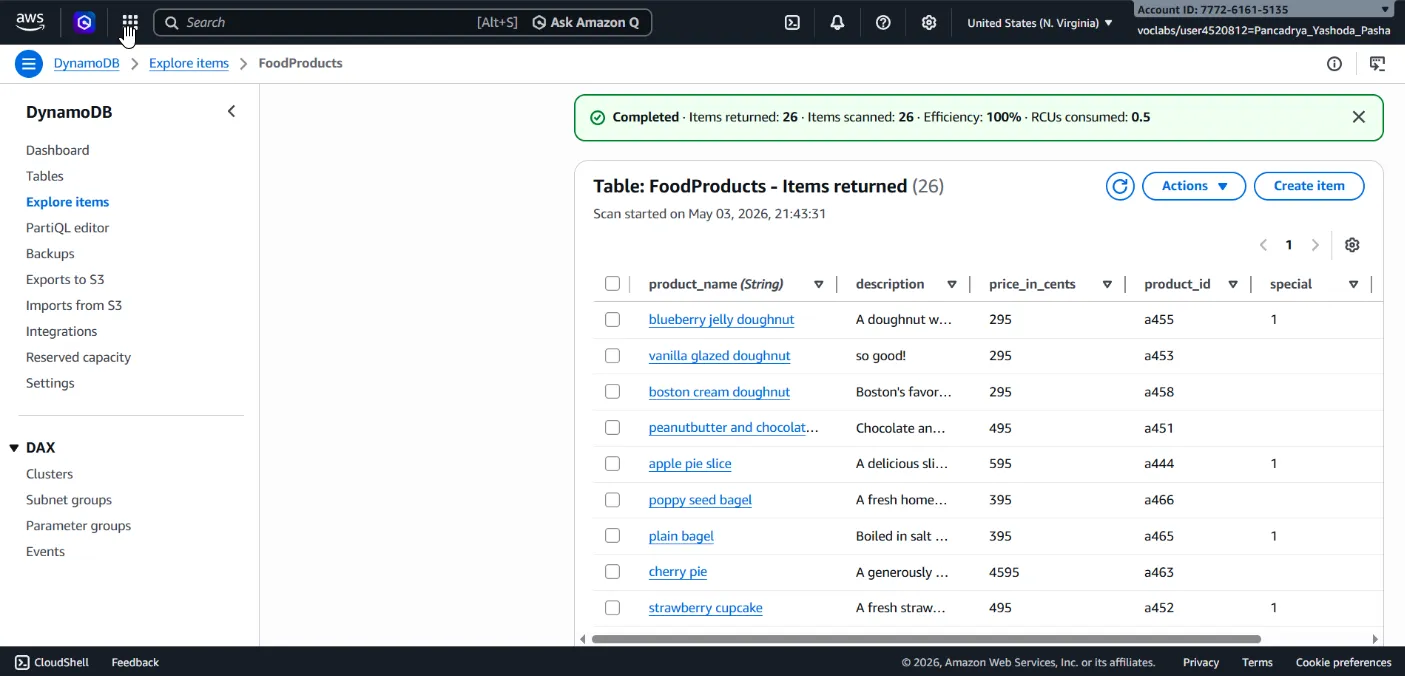Open Reserved capacity in sidebar
The height and width of the screenshot is (676, 1405).
tap(78, 357)
